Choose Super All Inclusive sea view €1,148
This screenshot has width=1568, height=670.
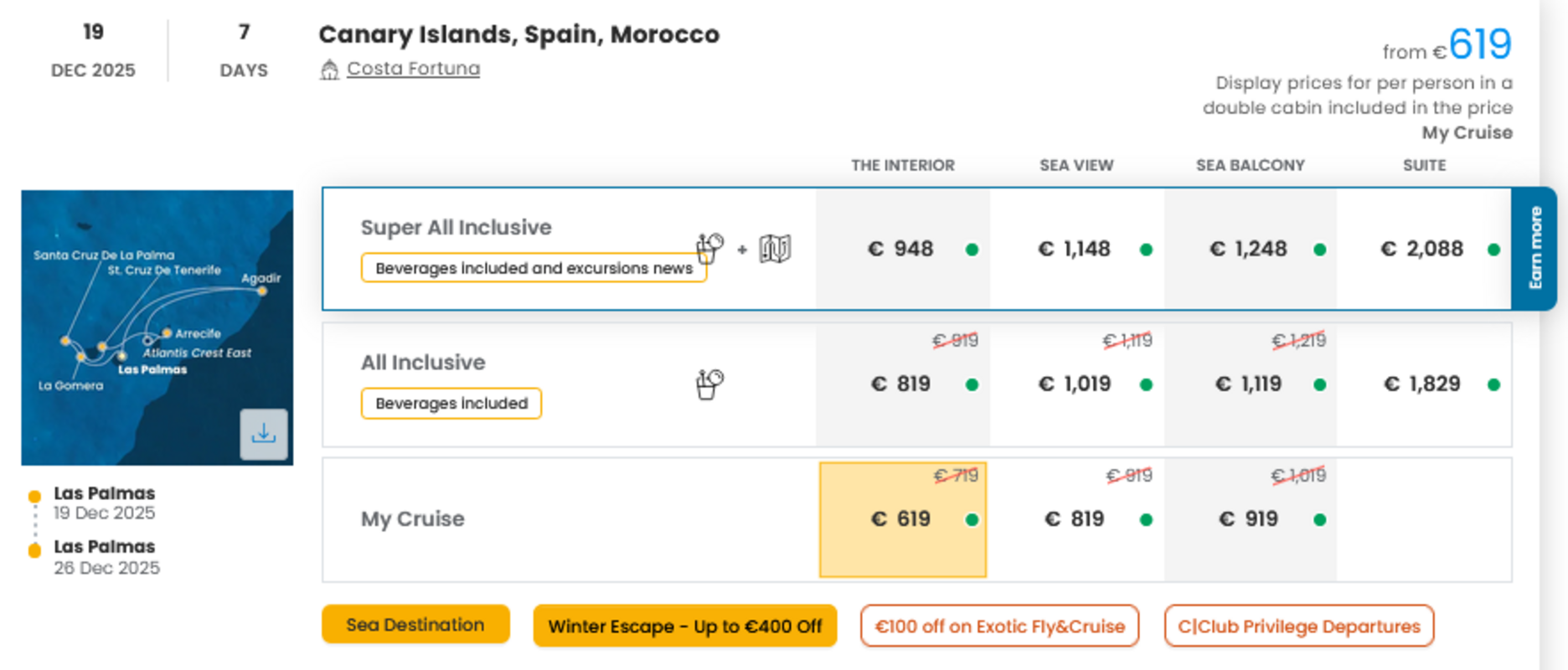tap(1076, 249)
